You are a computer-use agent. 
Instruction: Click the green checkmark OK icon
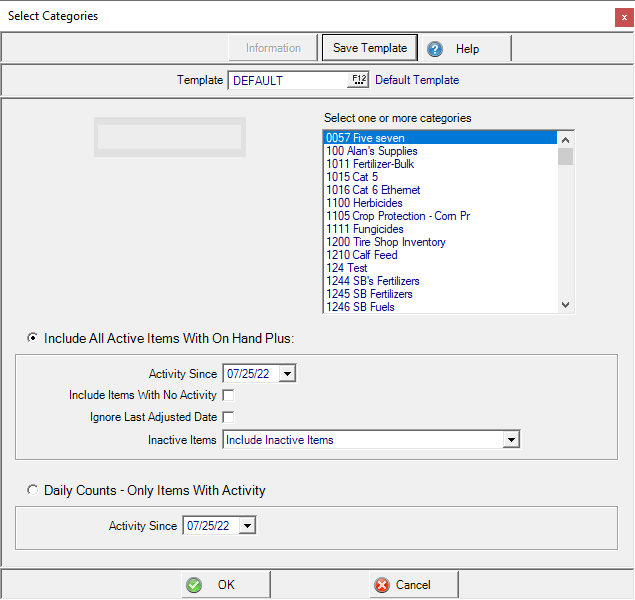pyautogui.click(x=194, y=585)
